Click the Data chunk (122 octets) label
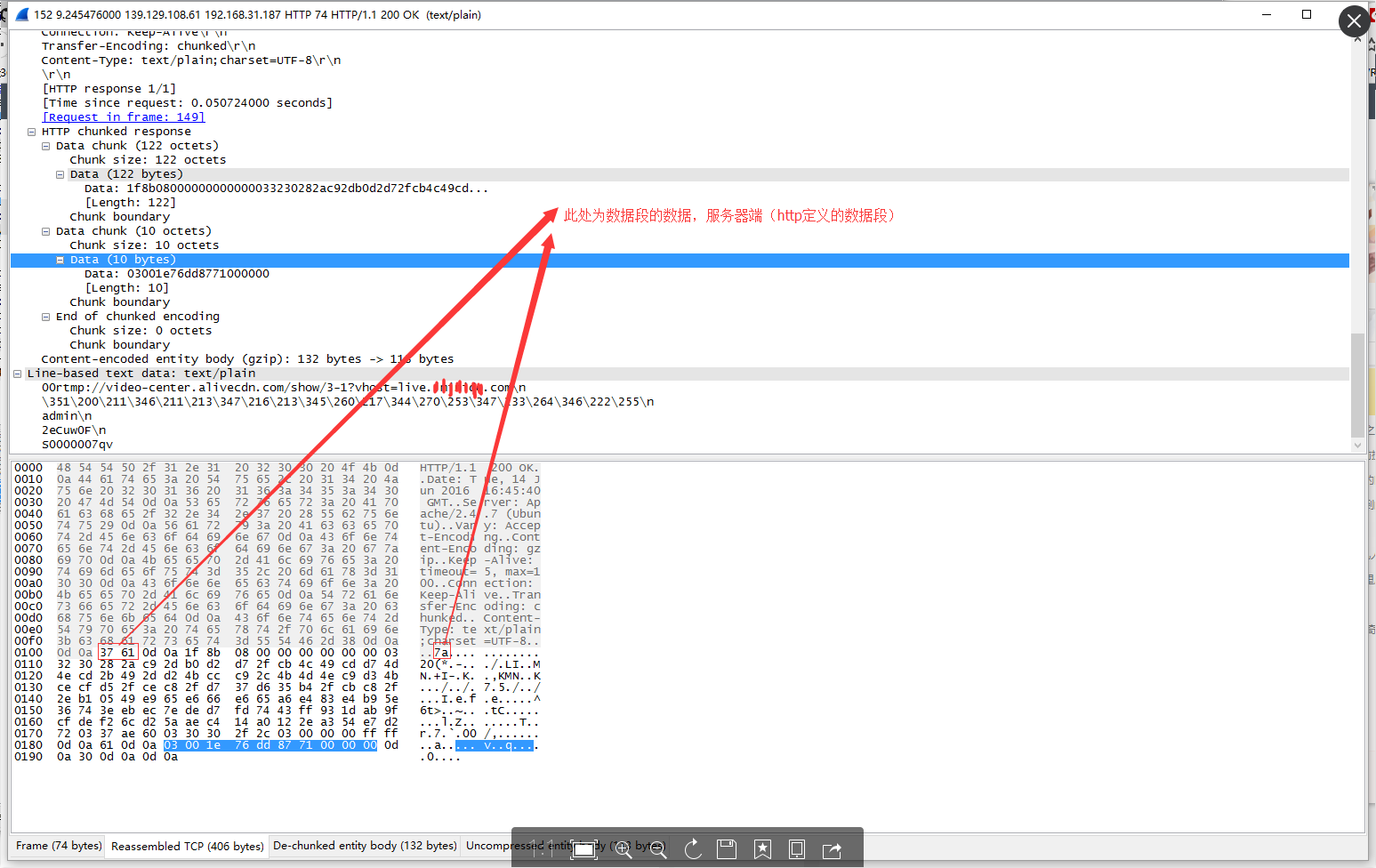1376x868 pixels. 137,146
